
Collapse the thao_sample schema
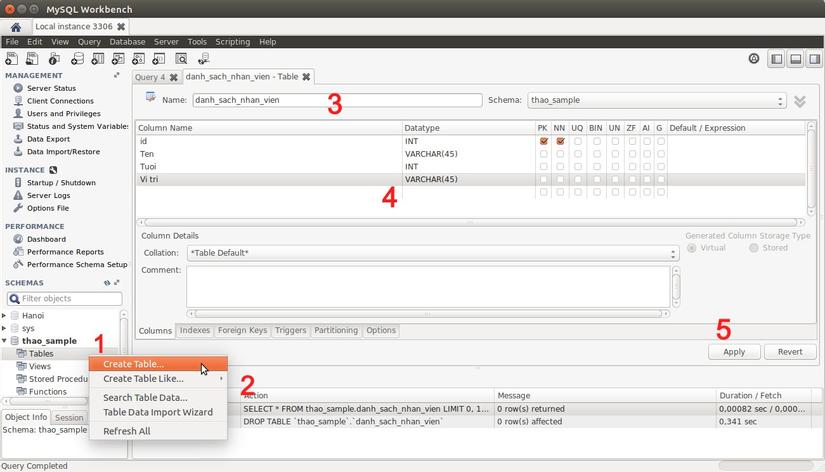point(4,340)
